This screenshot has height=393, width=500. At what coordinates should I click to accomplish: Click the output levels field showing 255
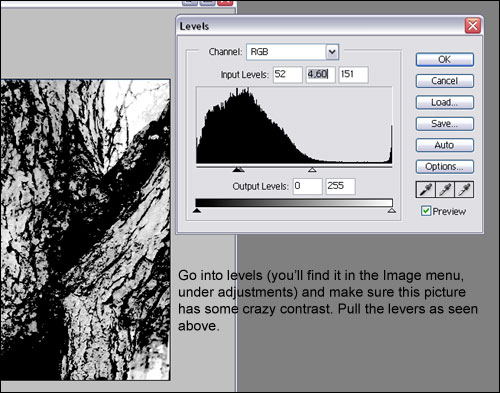pyautogui.click(x=340, y=186)
